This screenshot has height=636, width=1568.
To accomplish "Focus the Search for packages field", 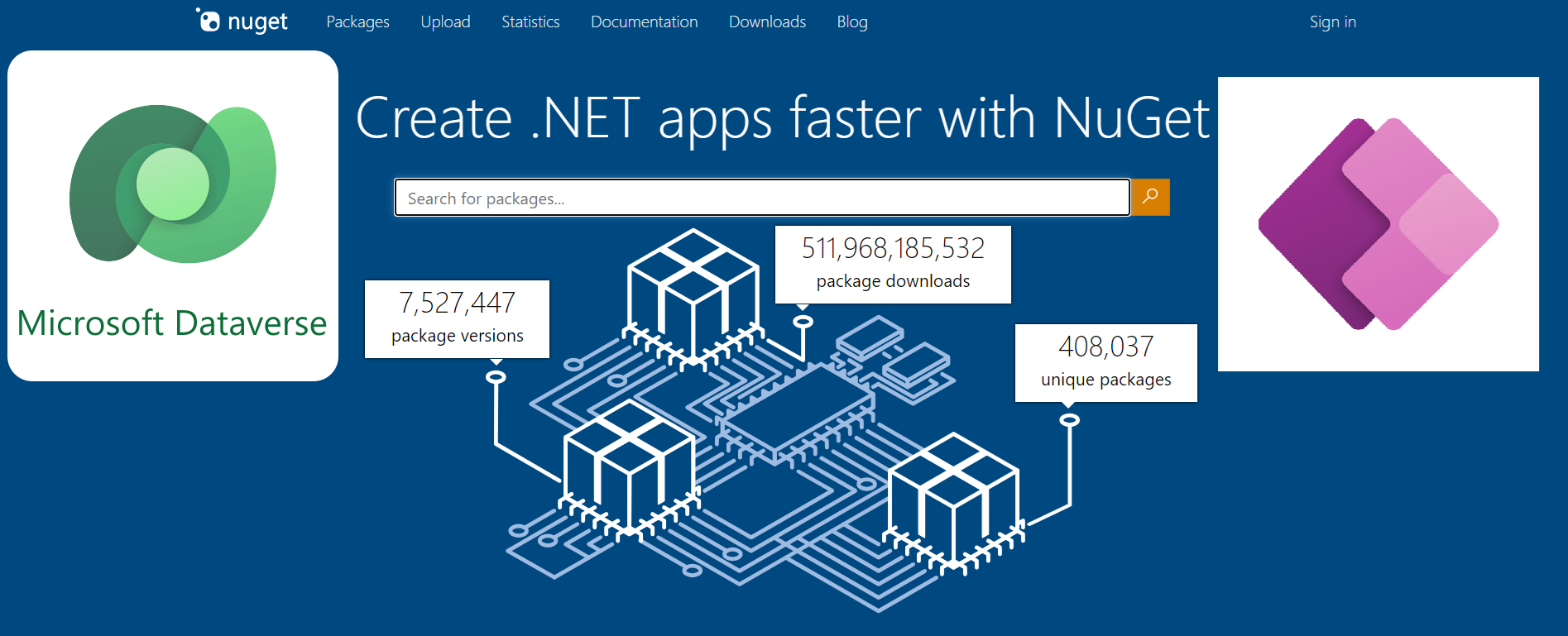I will click(x=762, y=198).
